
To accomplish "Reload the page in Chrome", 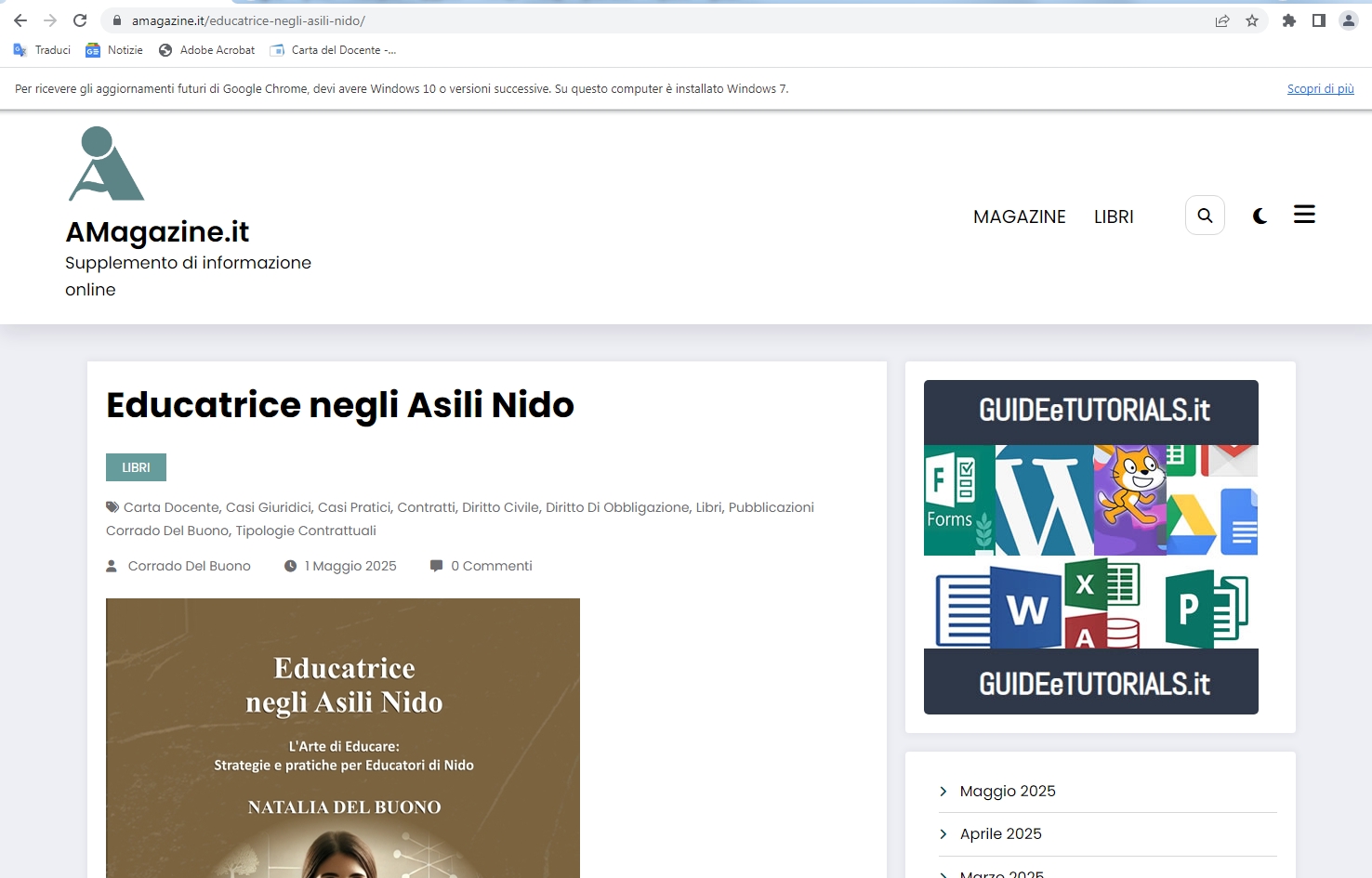I will tap(80, 20).
